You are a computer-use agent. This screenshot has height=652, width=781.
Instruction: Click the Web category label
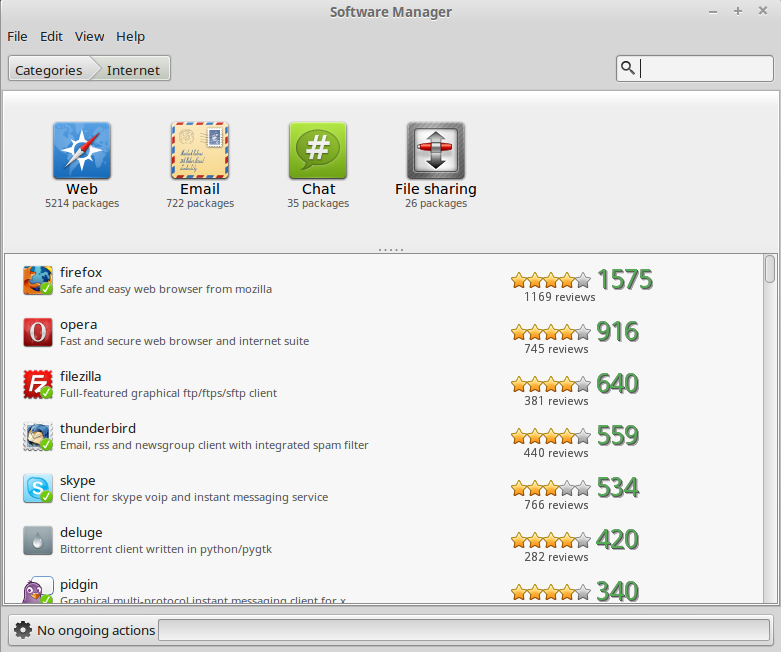click(x=82, y=189)
